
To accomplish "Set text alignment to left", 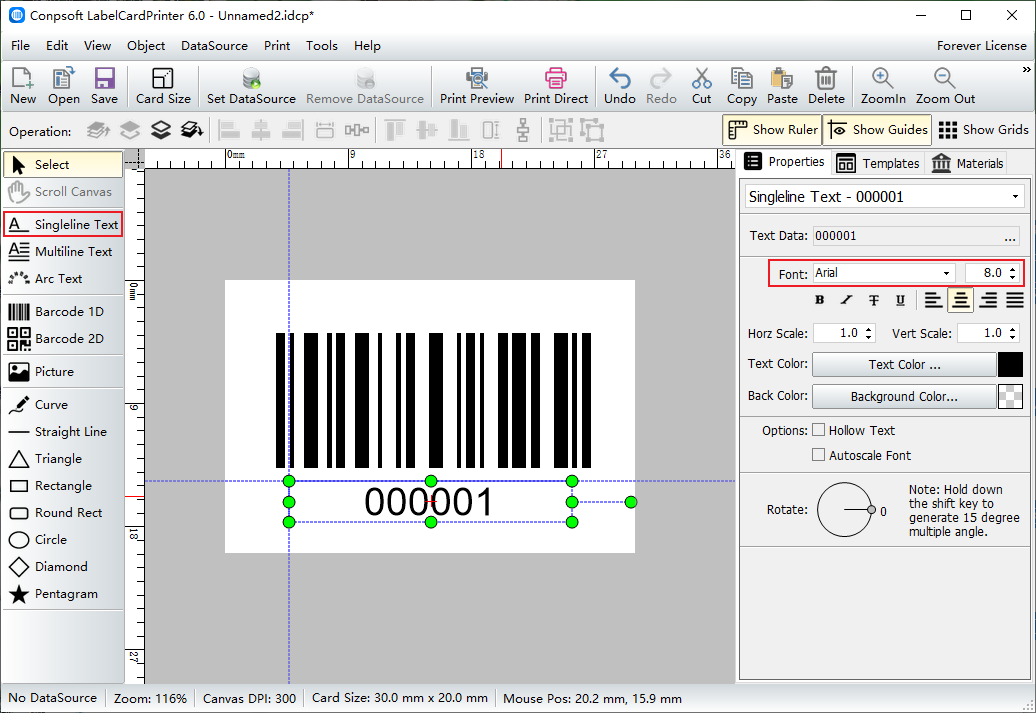I will (x=933, y=300).
